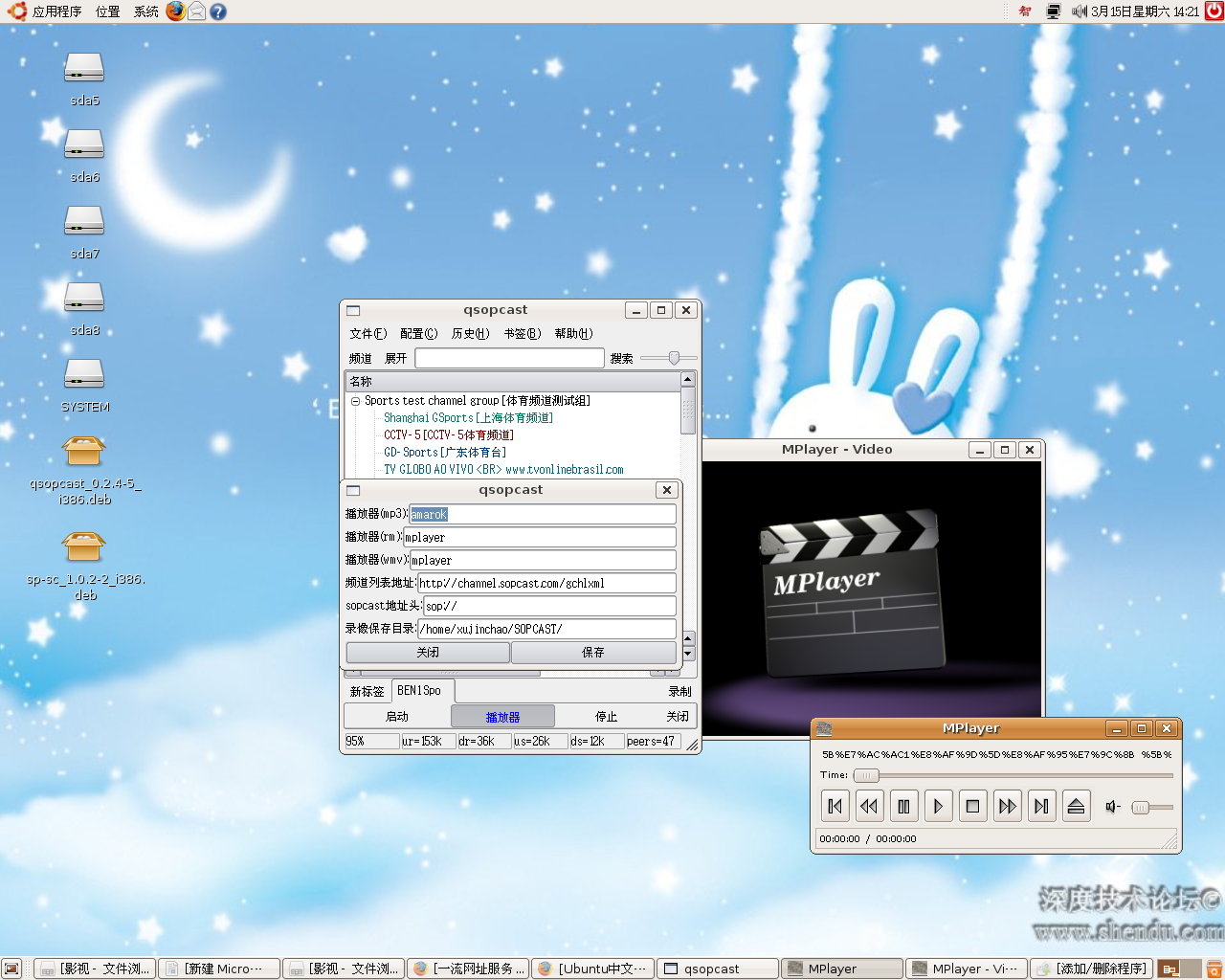The width and height of the screenshot is (1225, 980).
Task: Click the date and time clock
Action: coord(1145,11)
